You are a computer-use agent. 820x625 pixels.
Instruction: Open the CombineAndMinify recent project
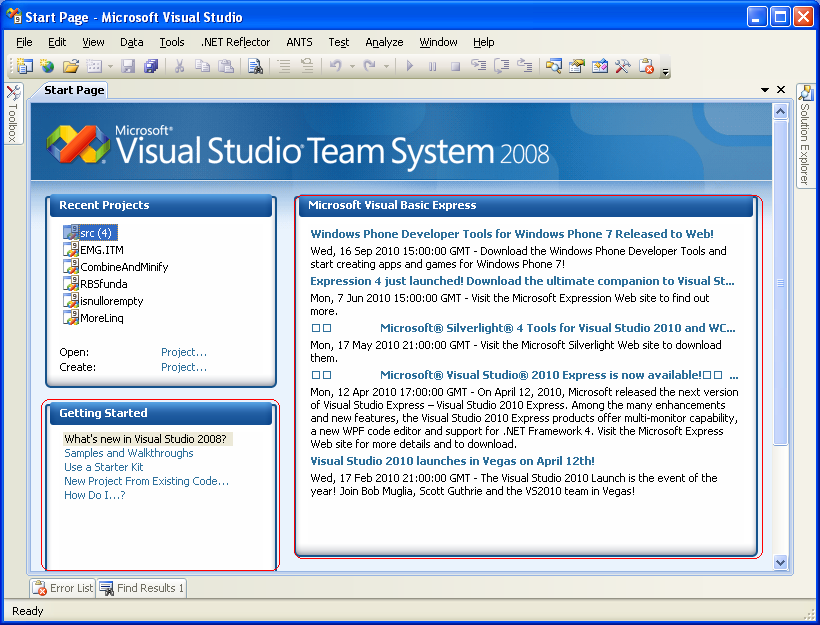coord(124,267)
